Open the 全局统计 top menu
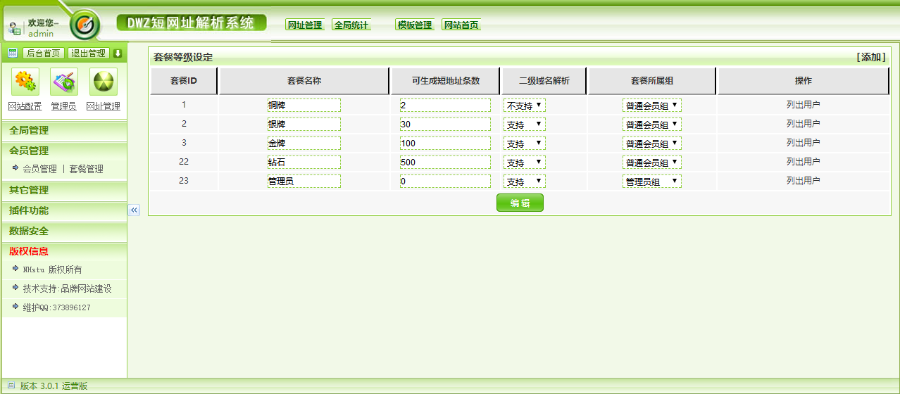 (352, 25)
